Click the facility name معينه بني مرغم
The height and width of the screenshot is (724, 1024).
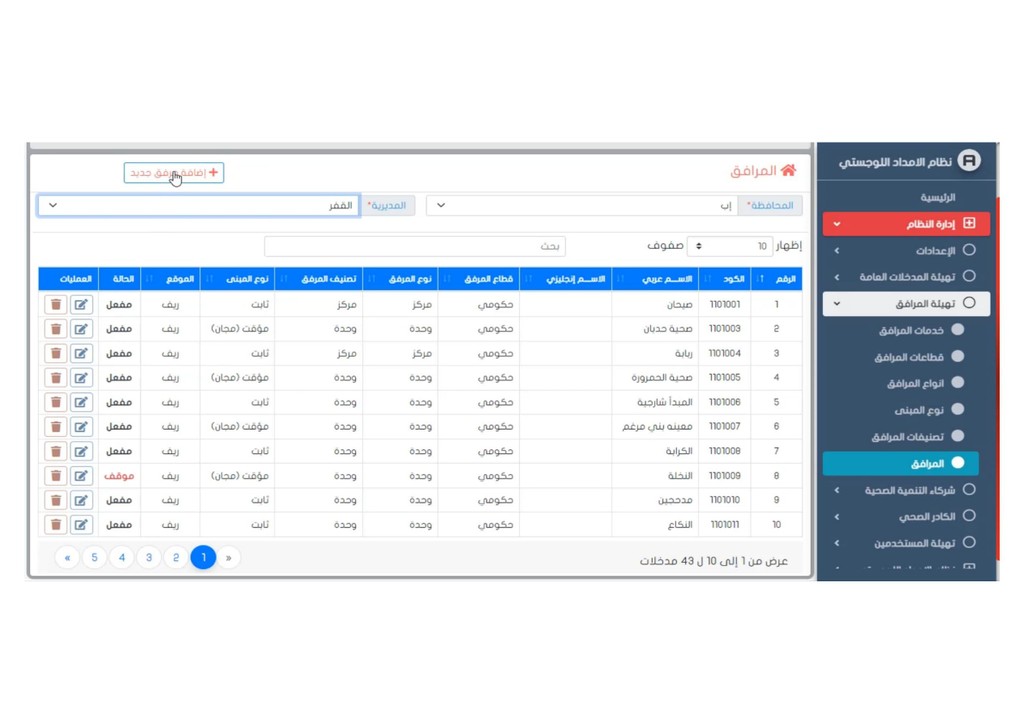[657, 426]
